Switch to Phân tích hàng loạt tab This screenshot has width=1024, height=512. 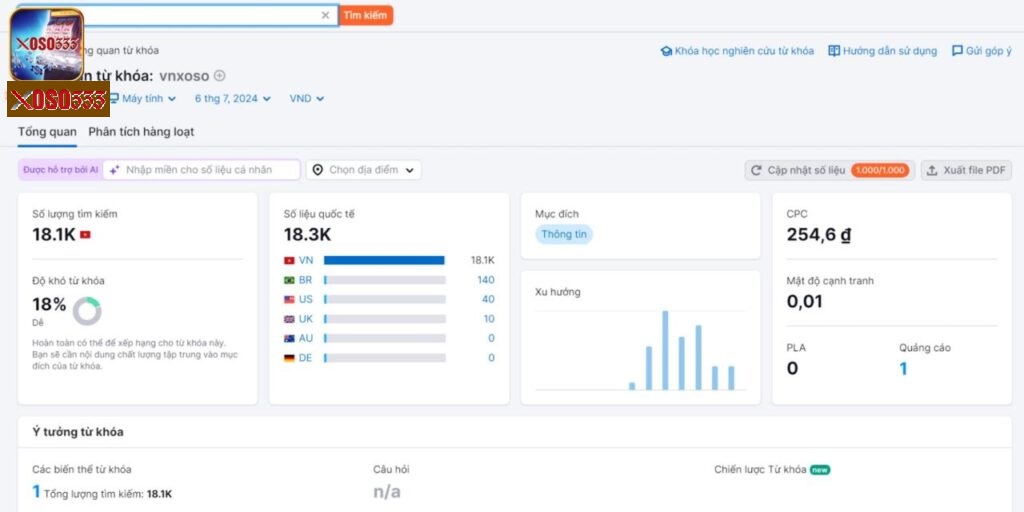[x=141, y=132]
